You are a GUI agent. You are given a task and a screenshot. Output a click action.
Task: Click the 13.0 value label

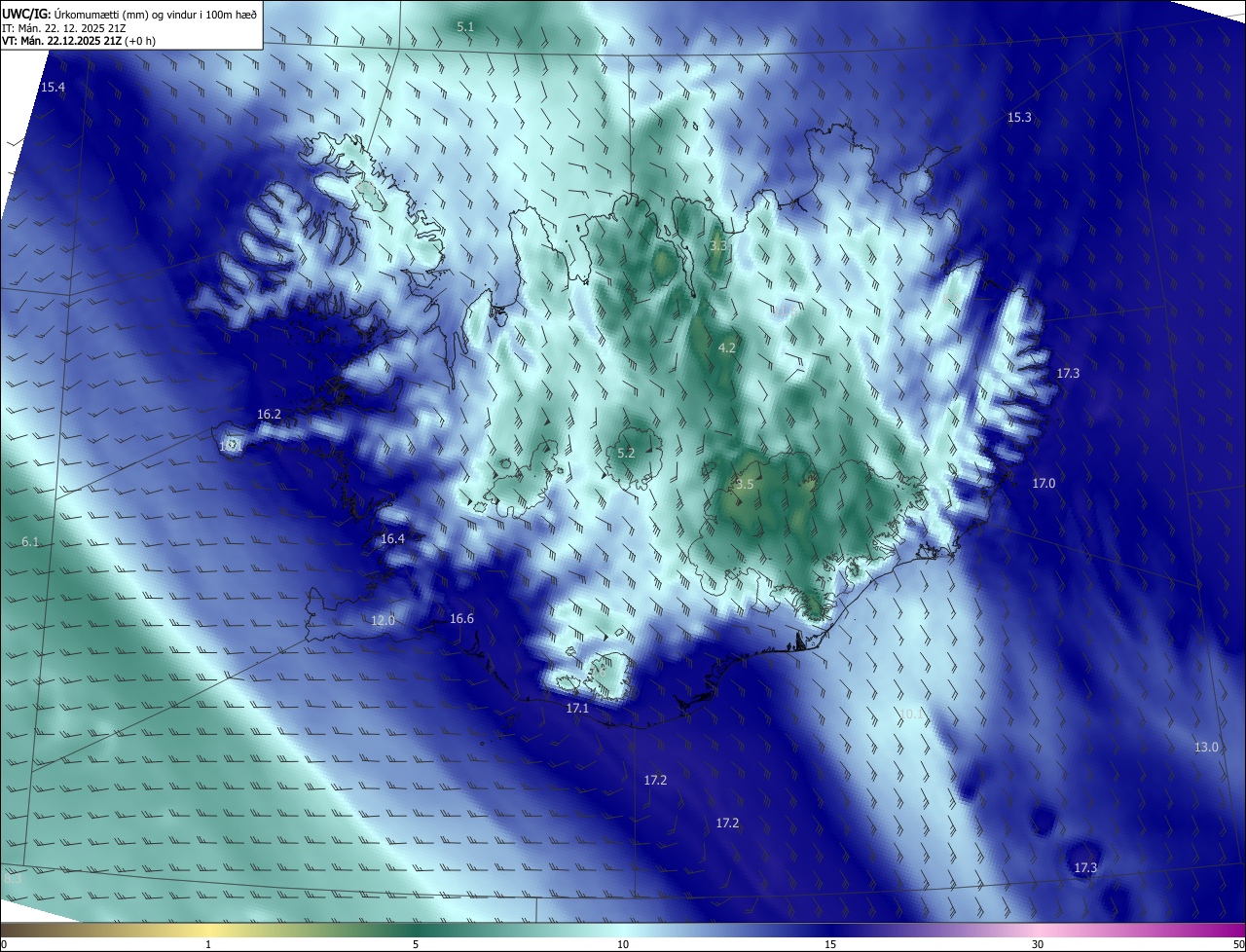tap(1206, 747)
